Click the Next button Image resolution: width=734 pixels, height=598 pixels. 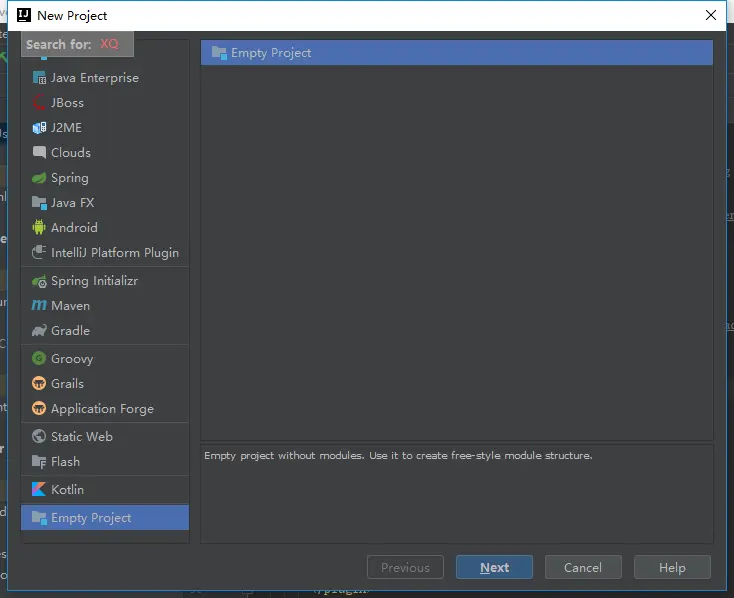pos(494,567)
